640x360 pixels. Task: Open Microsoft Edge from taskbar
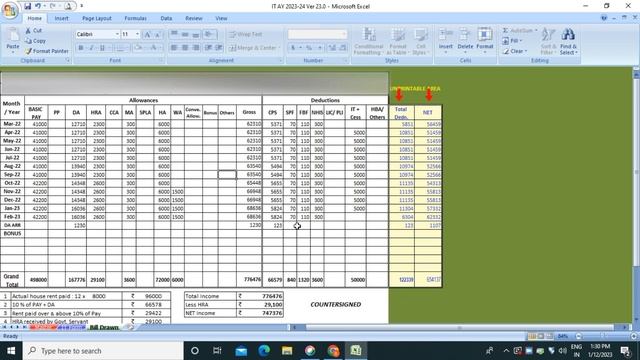264,351
